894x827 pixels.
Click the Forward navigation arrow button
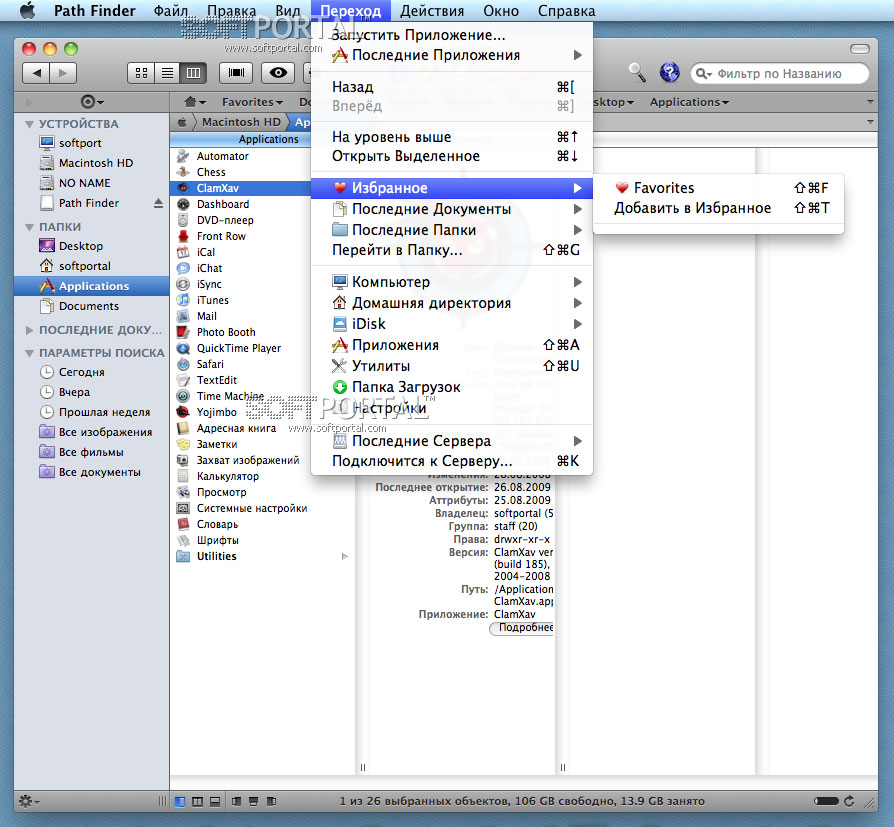(63, 73)
